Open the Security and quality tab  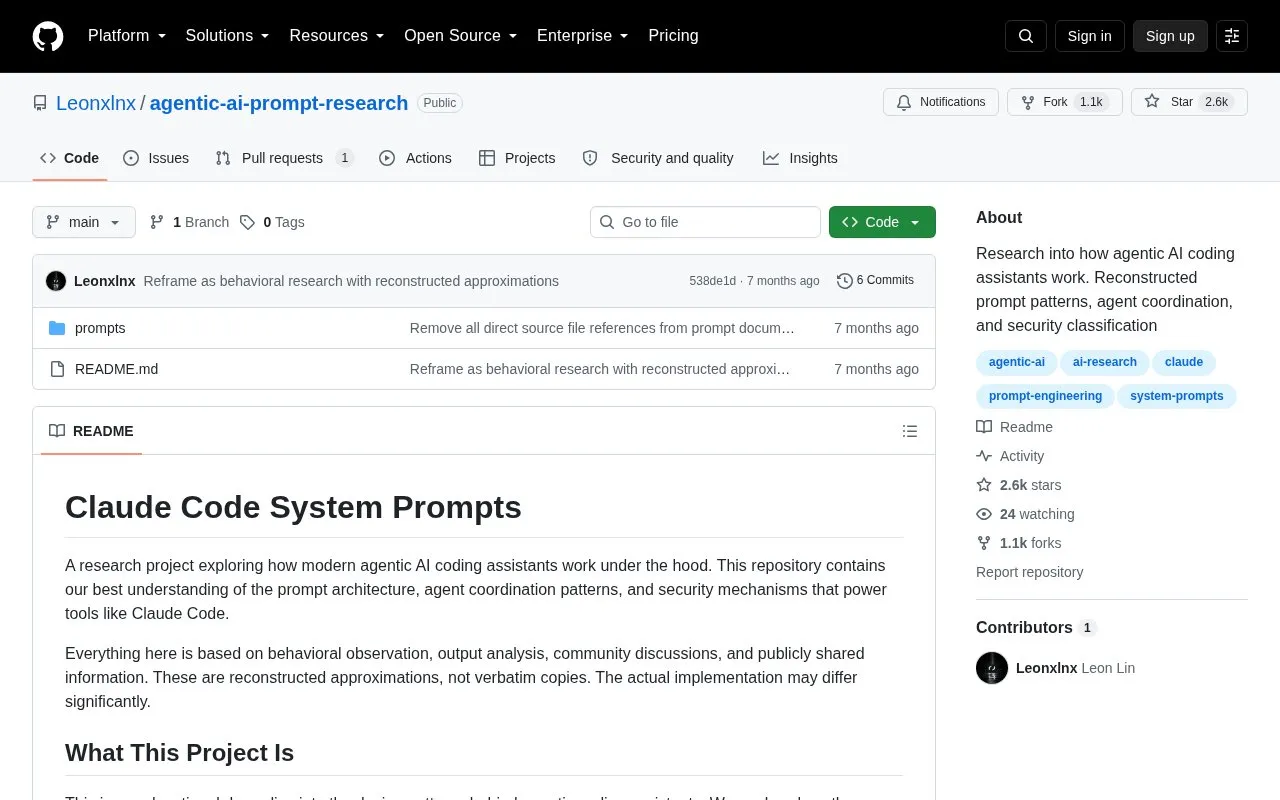tap(658, 158)
